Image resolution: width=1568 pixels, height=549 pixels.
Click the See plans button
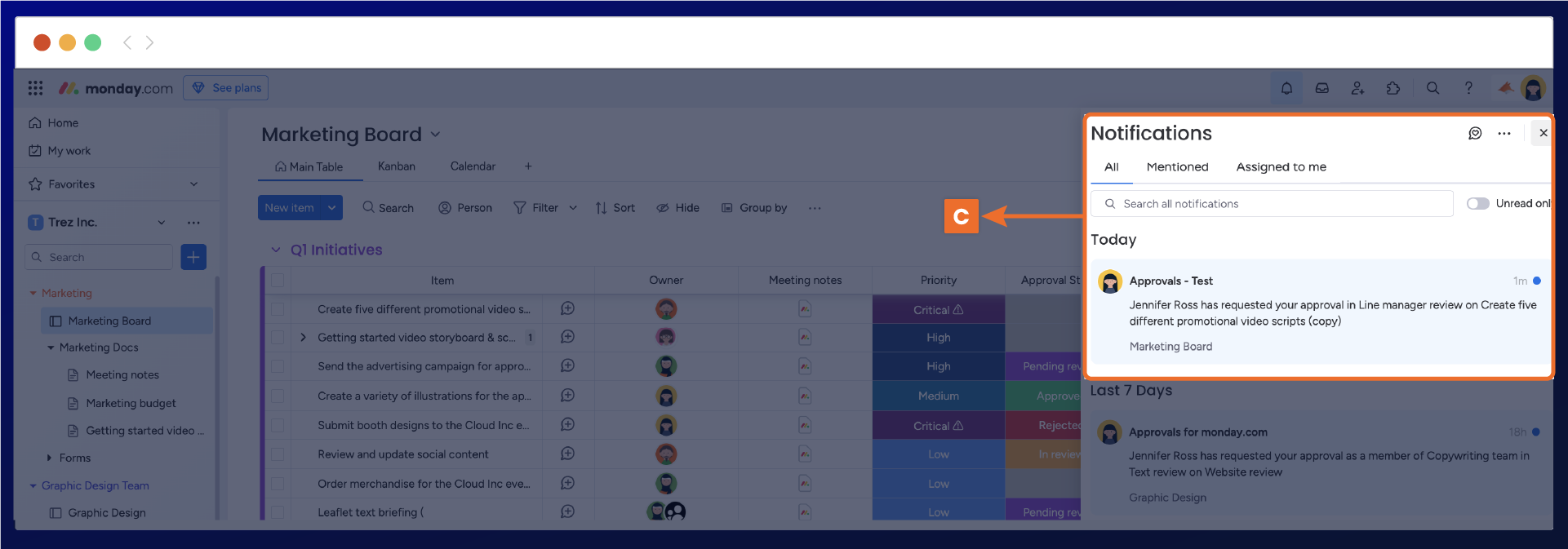point(226,88)
